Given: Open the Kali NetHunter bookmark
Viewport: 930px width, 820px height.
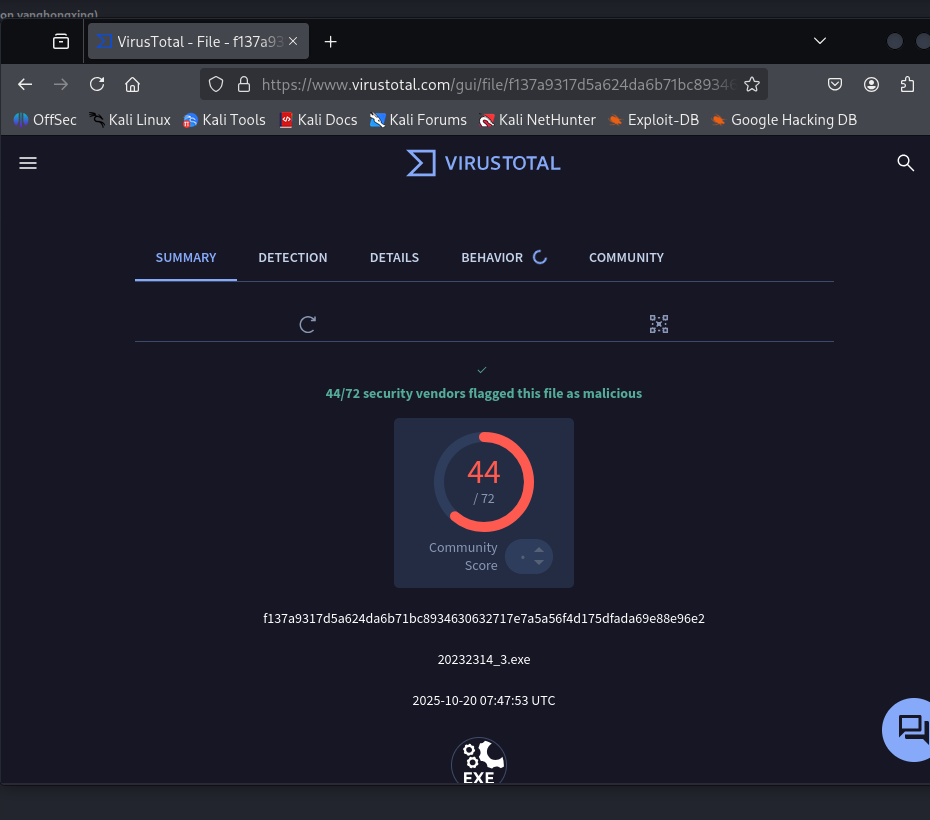Looking at the screenshot, I should (x=537, y=120).
